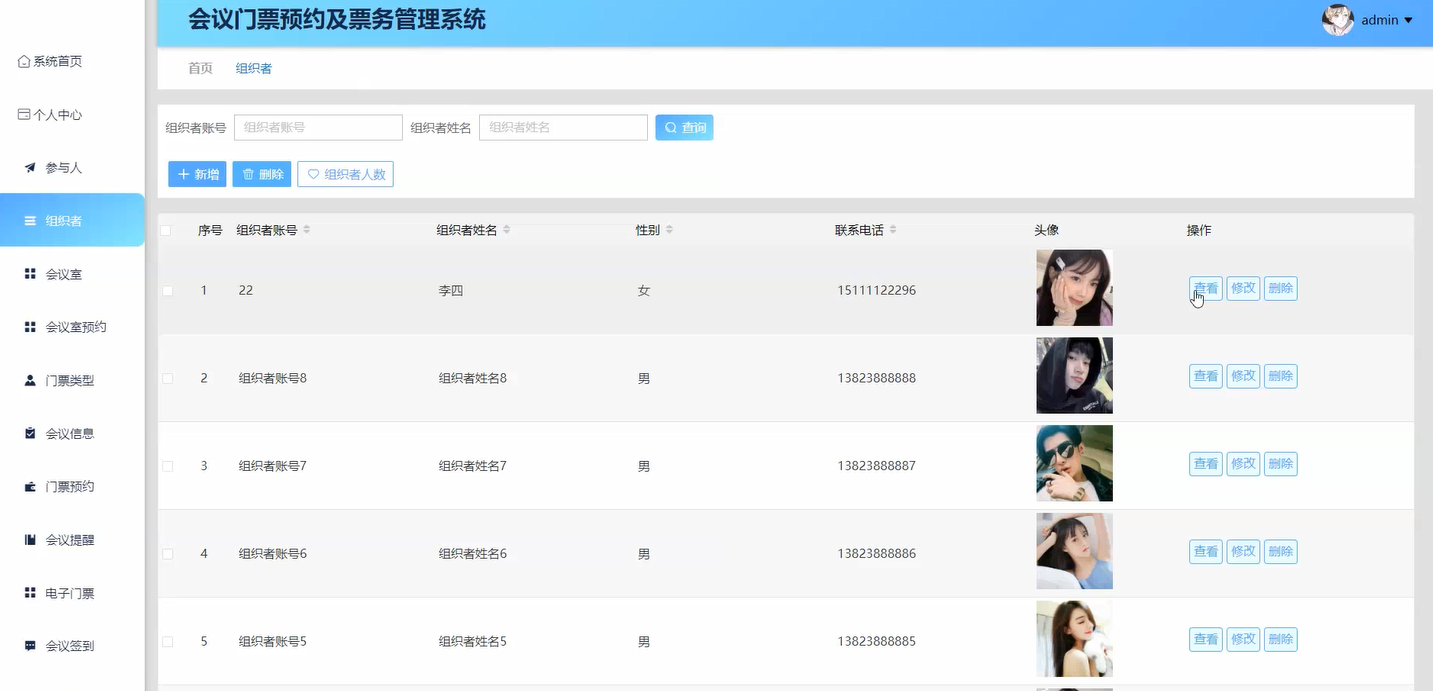Click the clipboard icon beside 会议信息
The image size is (1433, 691).
[30, 434]
